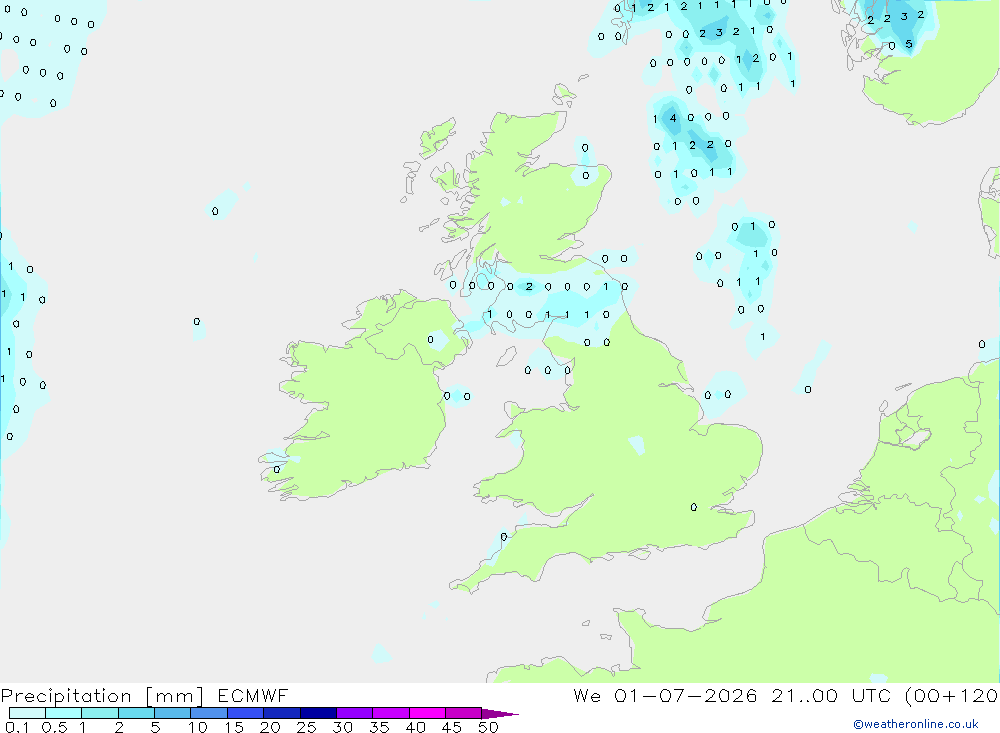Image resolution: width=1000 pixels, height=733 pixels.
Task: Pick the 20–25 mm legend swatch
Action: tap(282, 713)
